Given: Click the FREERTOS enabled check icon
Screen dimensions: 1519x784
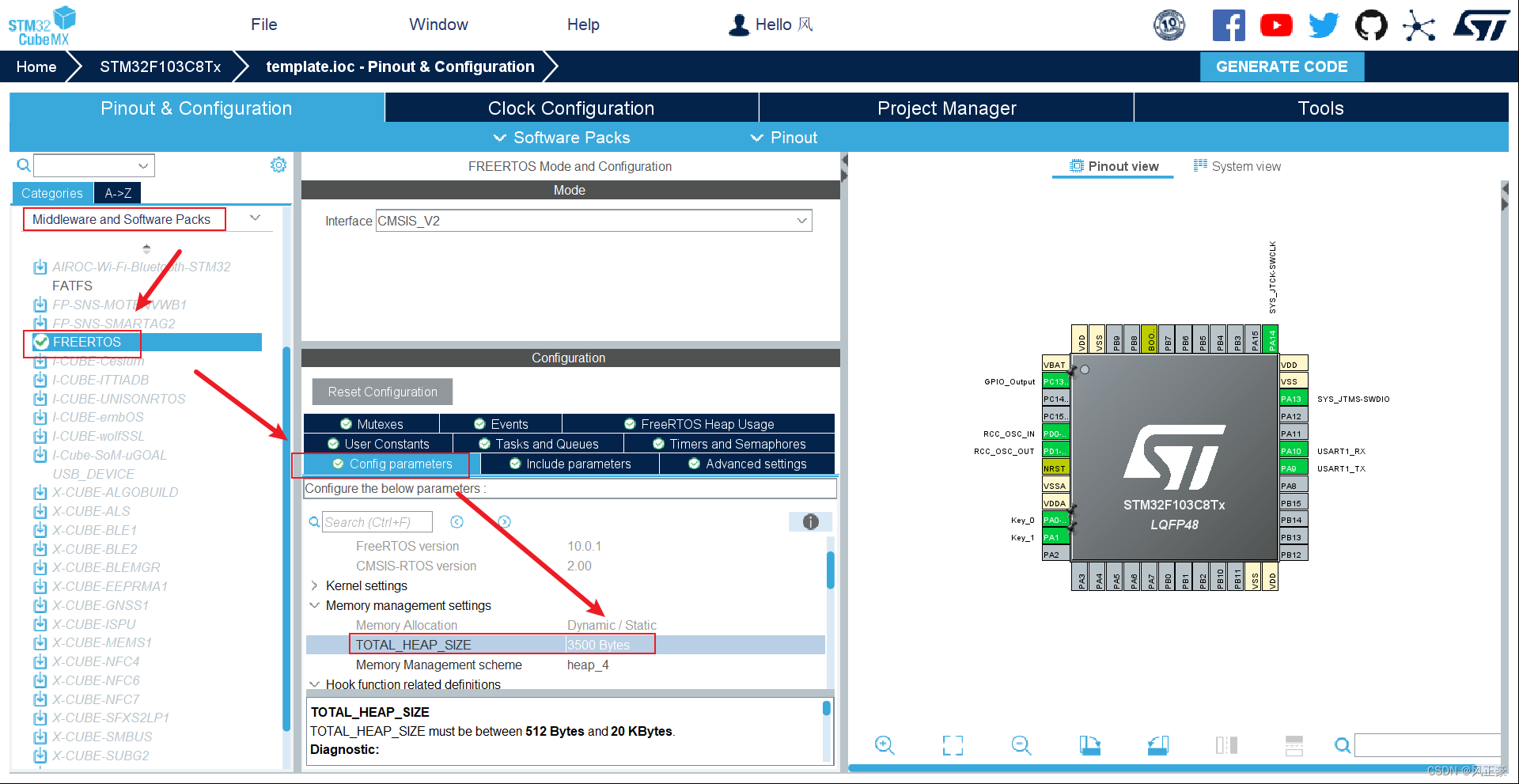Looking at the screenshot, I should pyautogui.click(x=41, y=342).
